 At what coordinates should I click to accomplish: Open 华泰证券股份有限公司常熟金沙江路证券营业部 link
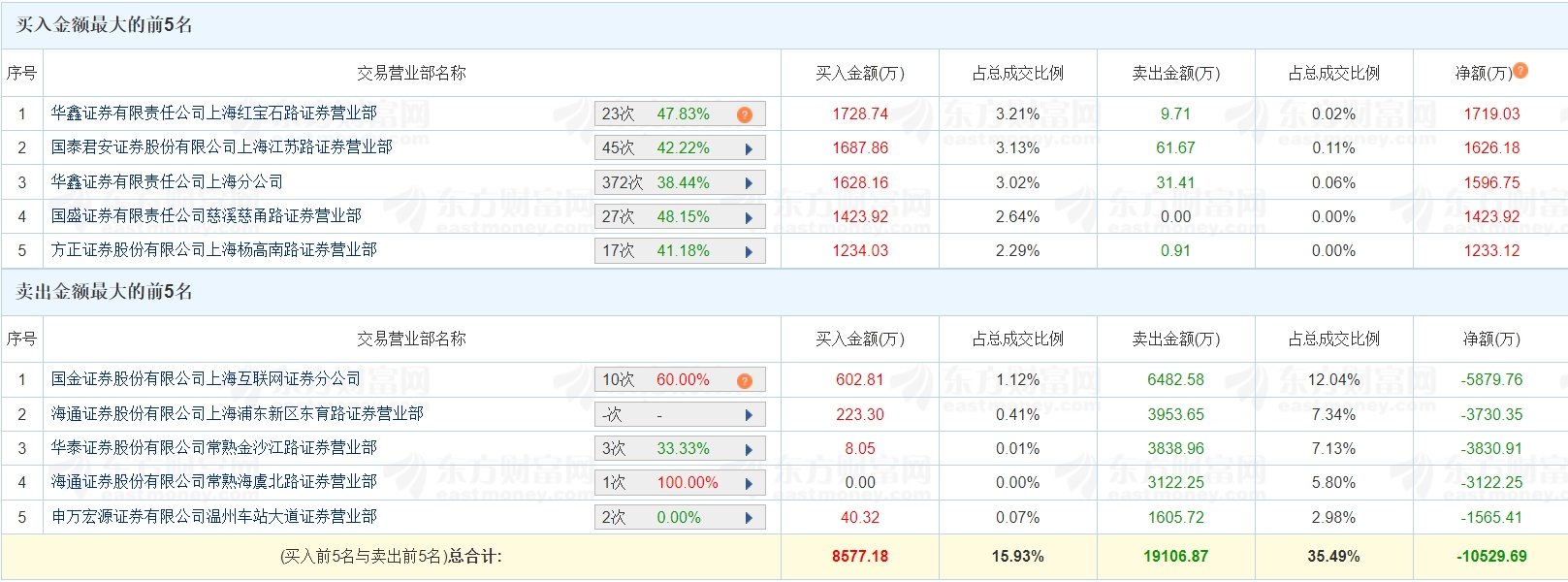(x=214, y=447)
